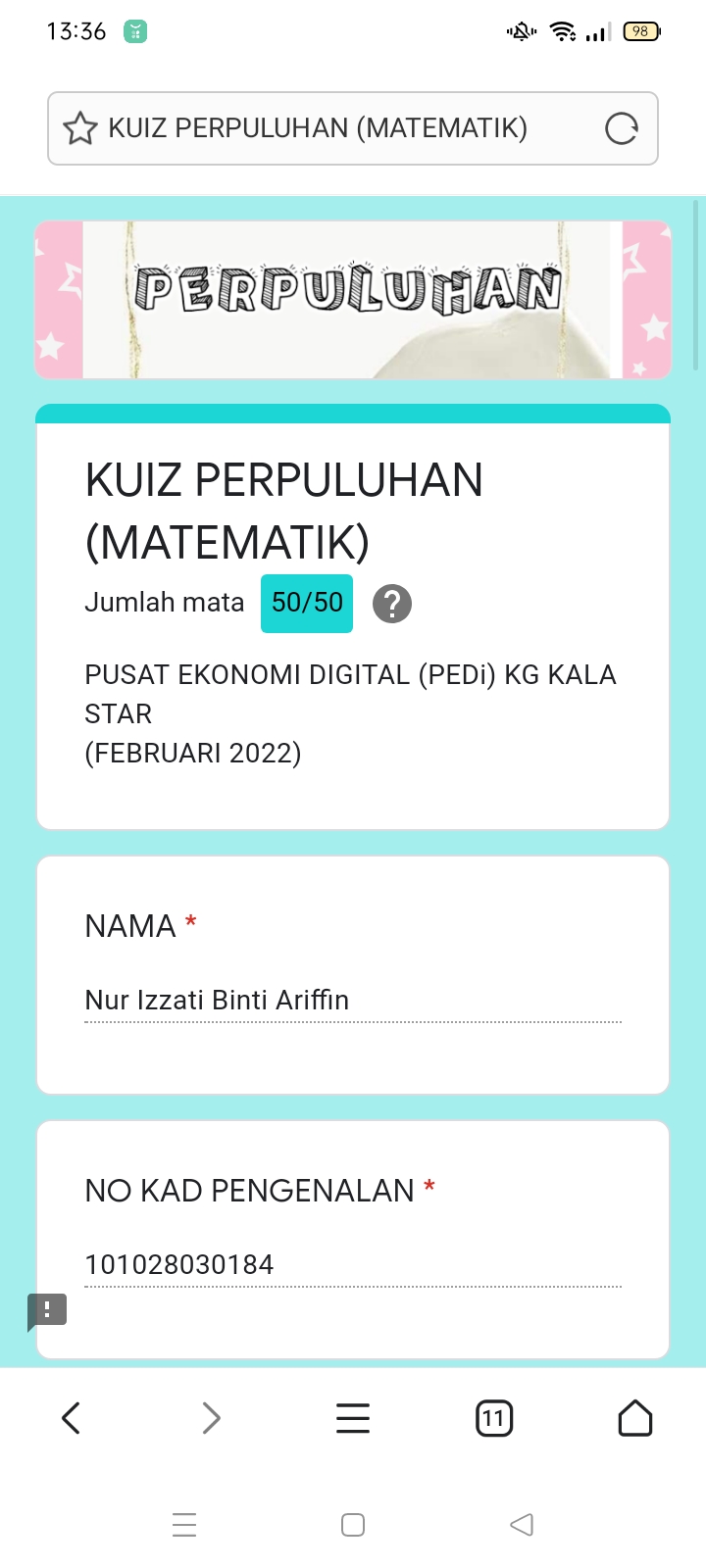This screenshot has width=706, height=1568.
Task: Tap the Wi-Fi icon in status bar
Action: point(563,31)
